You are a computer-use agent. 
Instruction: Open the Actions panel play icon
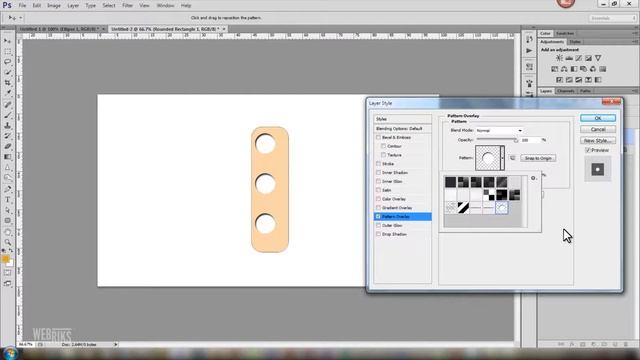point(529,51)
